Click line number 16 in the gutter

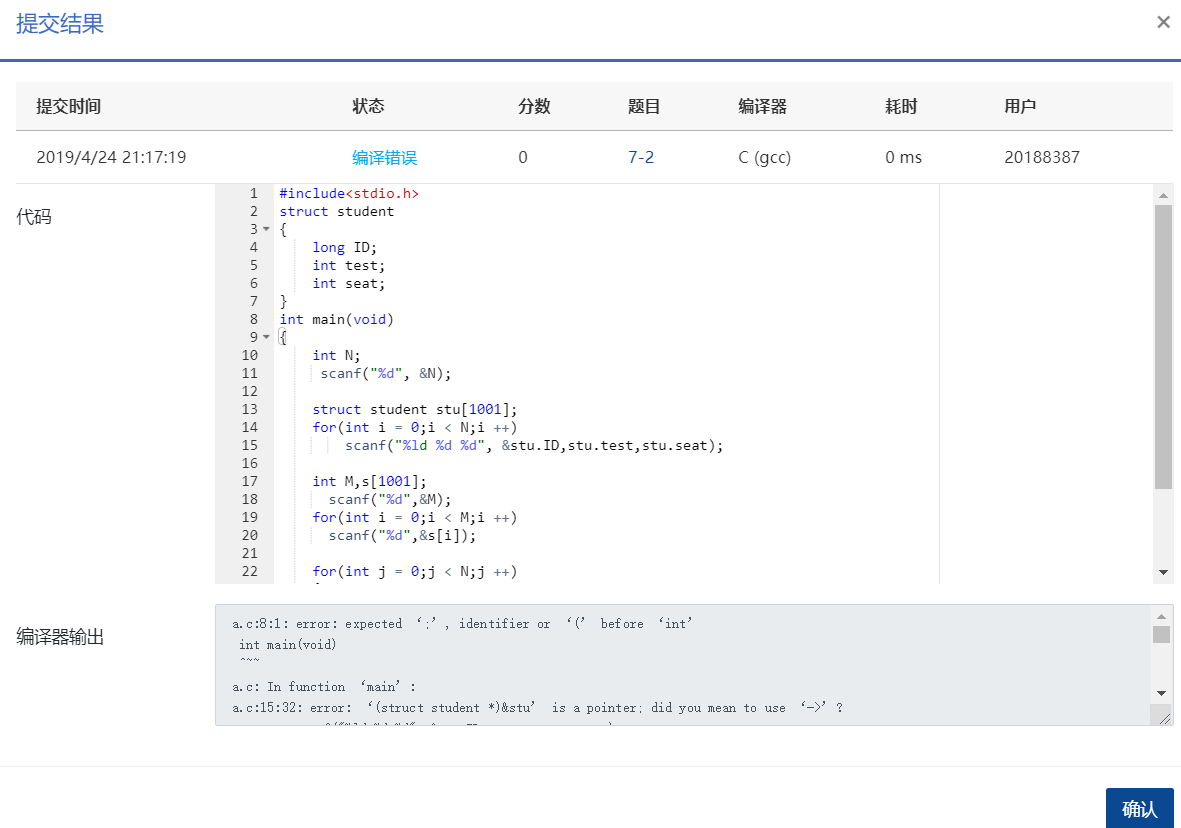[249, 463]
